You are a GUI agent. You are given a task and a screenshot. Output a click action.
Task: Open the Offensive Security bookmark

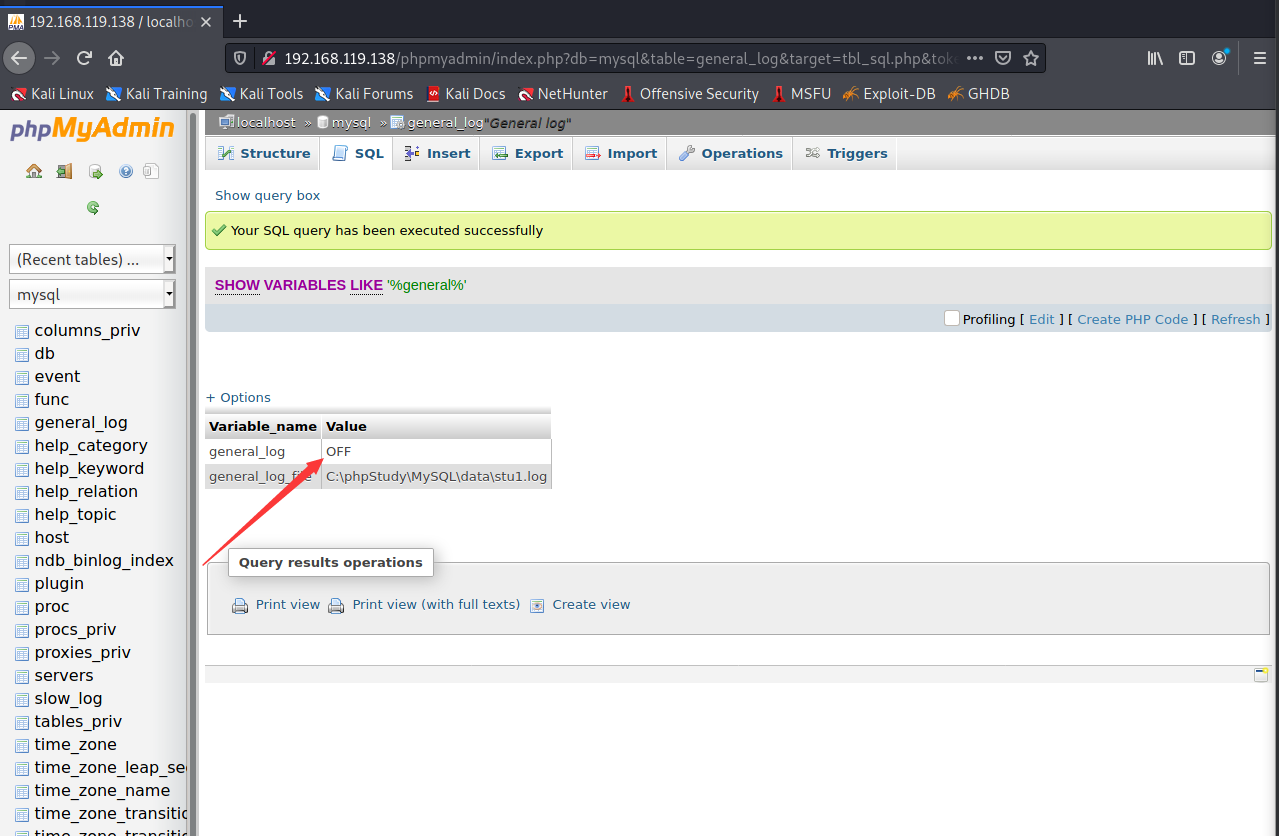point(689,94)
